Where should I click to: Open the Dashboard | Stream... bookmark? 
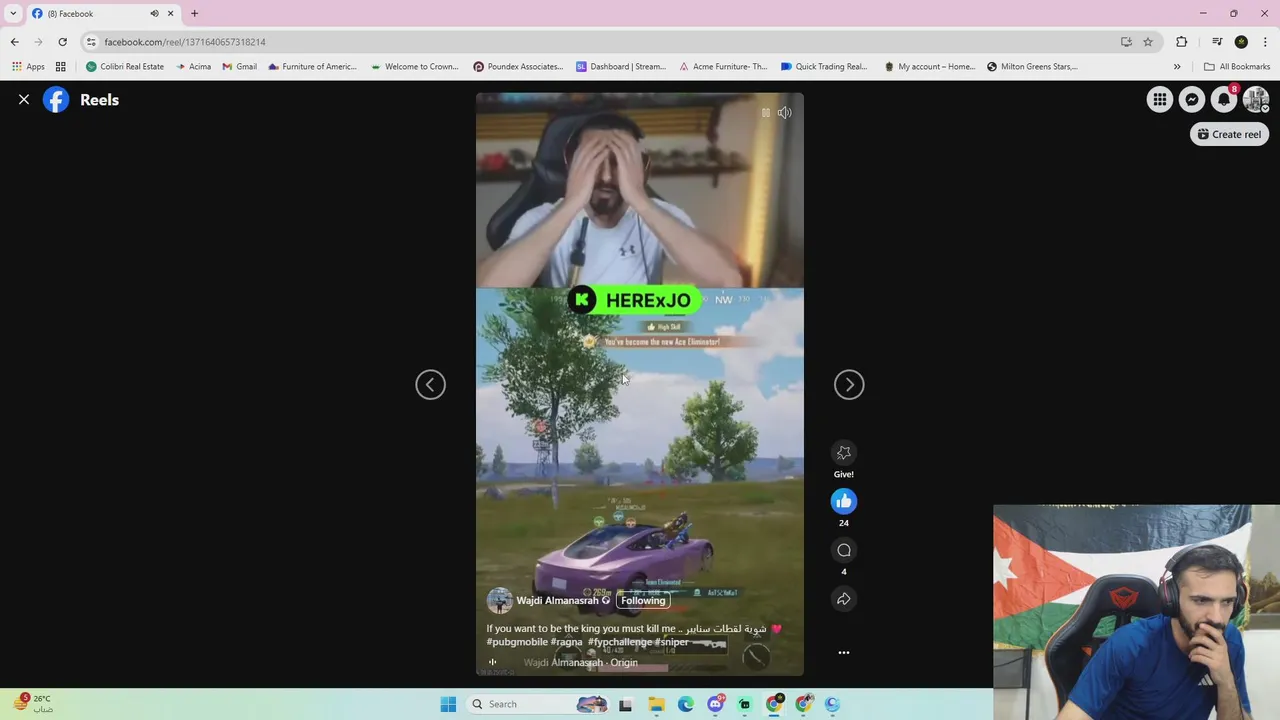click(621, 67)
